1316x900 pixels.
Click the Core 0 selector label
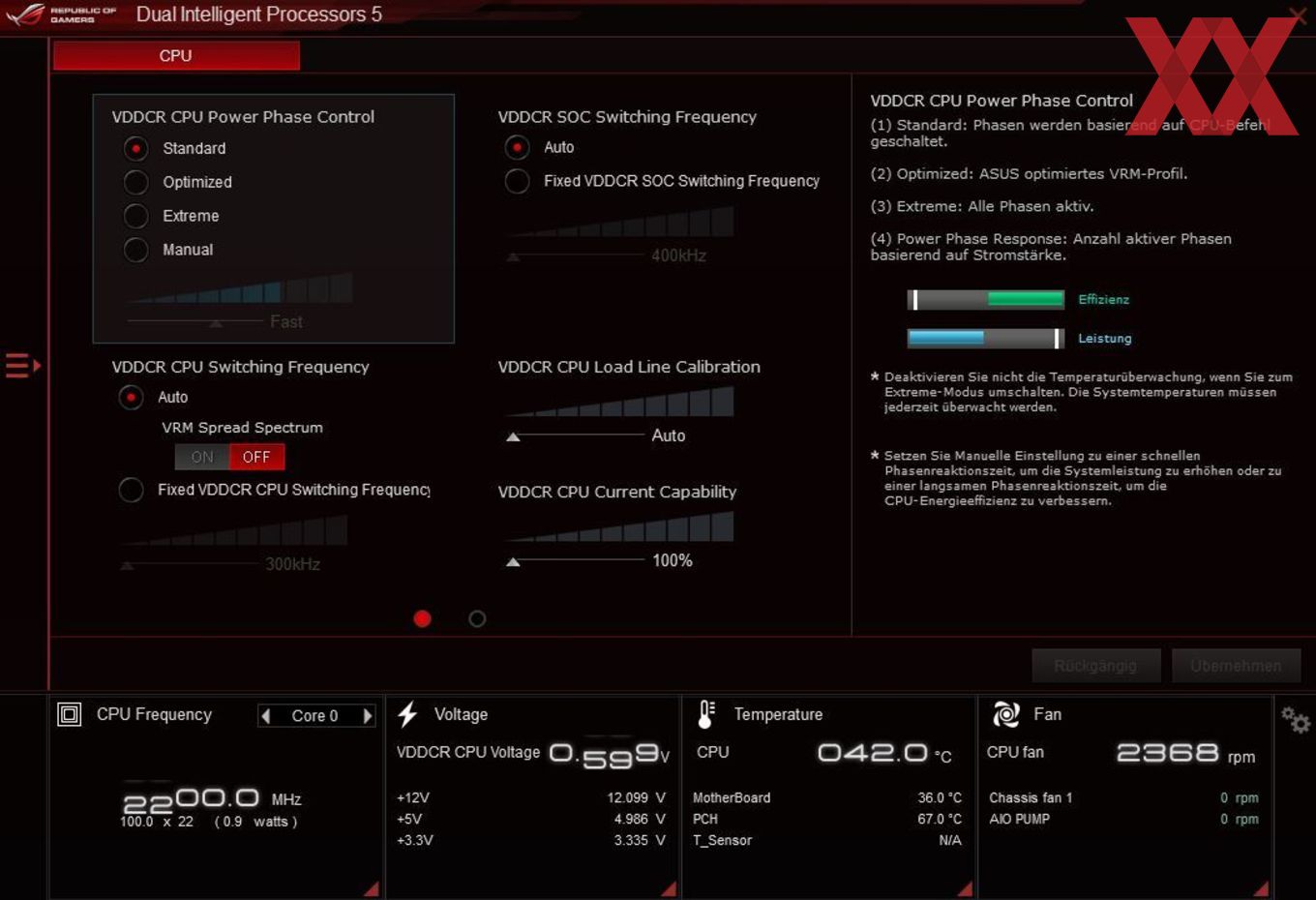point(314,715)
